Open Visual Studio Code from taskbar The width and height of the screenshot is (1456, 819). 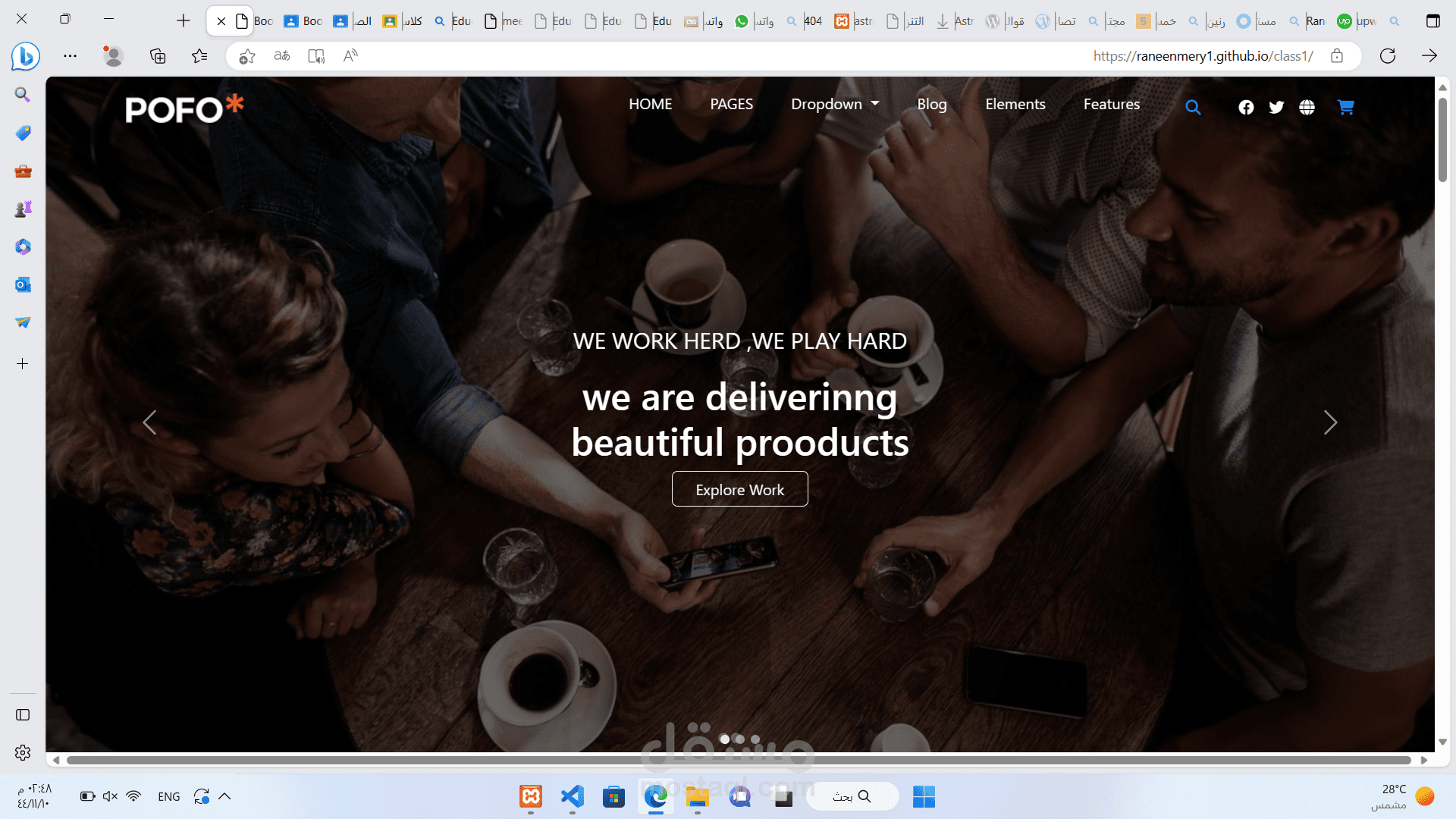pyautogui.click(x=573, y=796)
